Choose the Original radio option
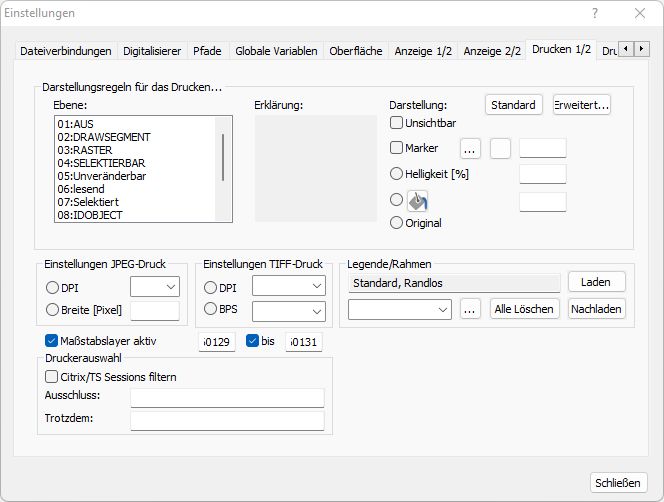Screen dimensions: 664x502 (x=396, y=223)
